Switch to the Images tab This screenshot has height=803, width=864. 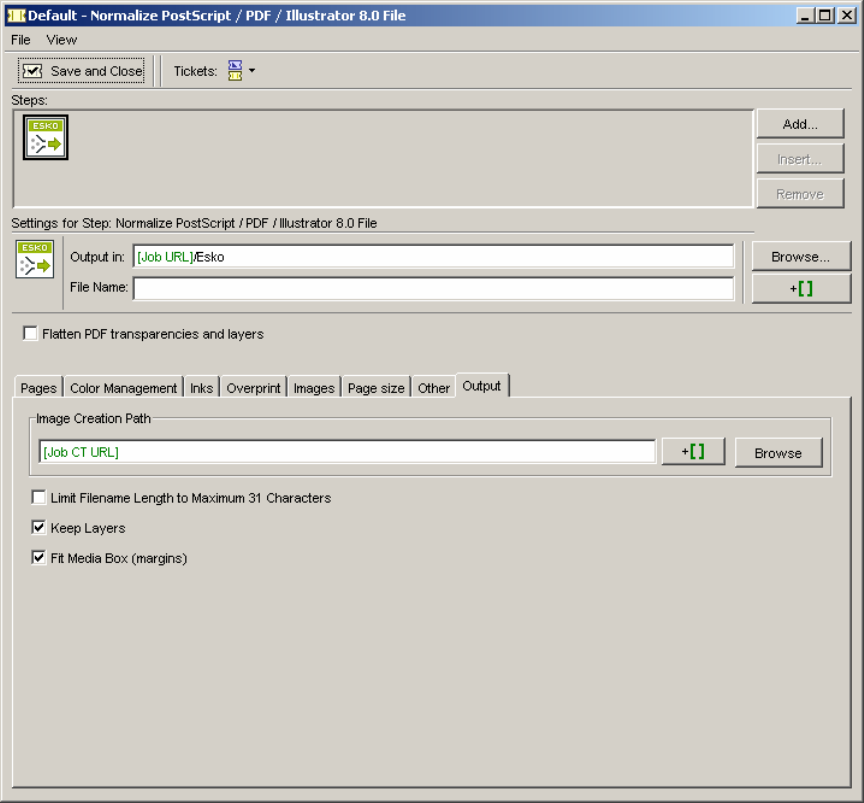tap(314, 388)
